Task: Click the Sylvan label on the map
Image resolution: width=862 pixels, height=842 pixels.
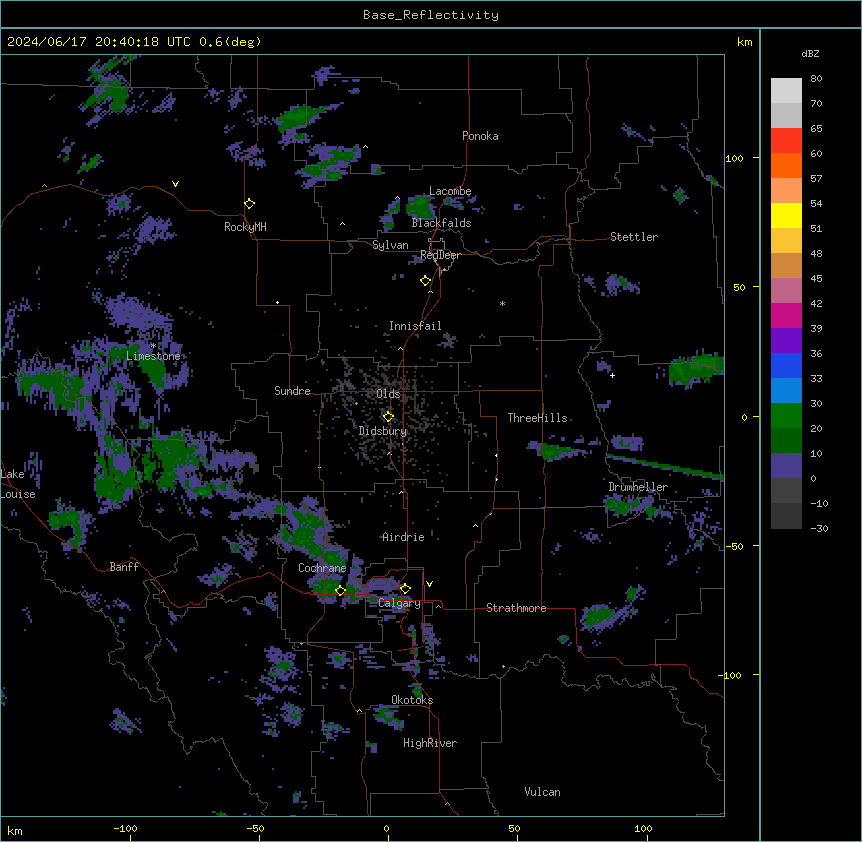Action: pyautogui.click(x=390, y=245)
